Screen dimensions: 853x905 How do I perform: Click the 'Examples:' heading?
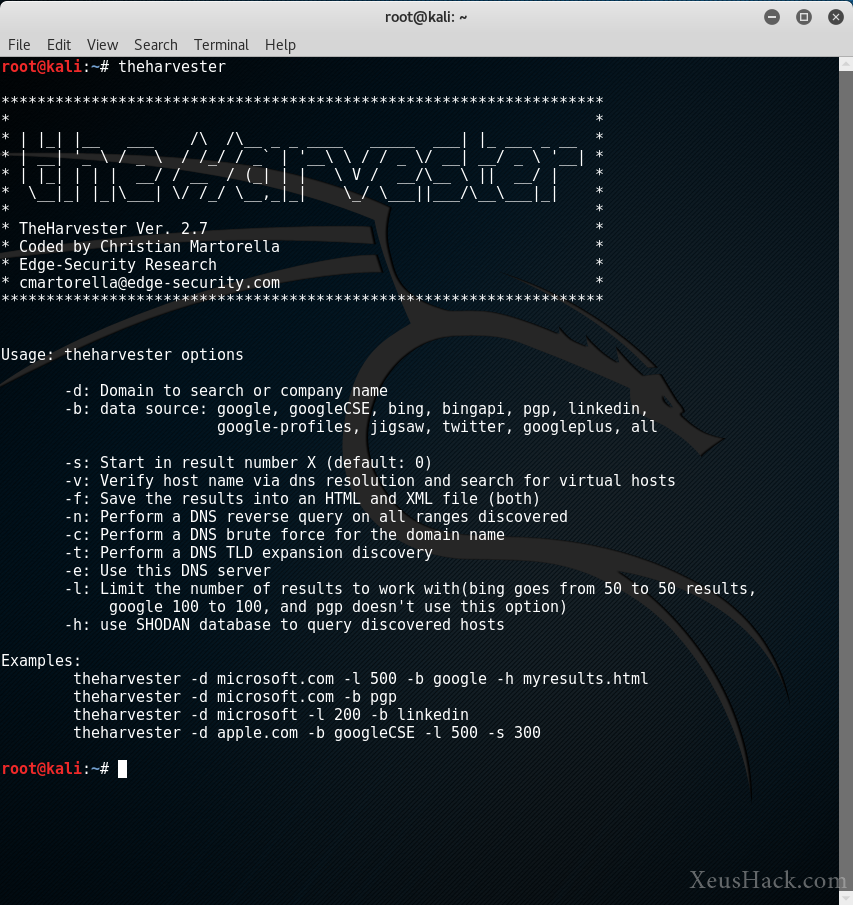(41, 660)
